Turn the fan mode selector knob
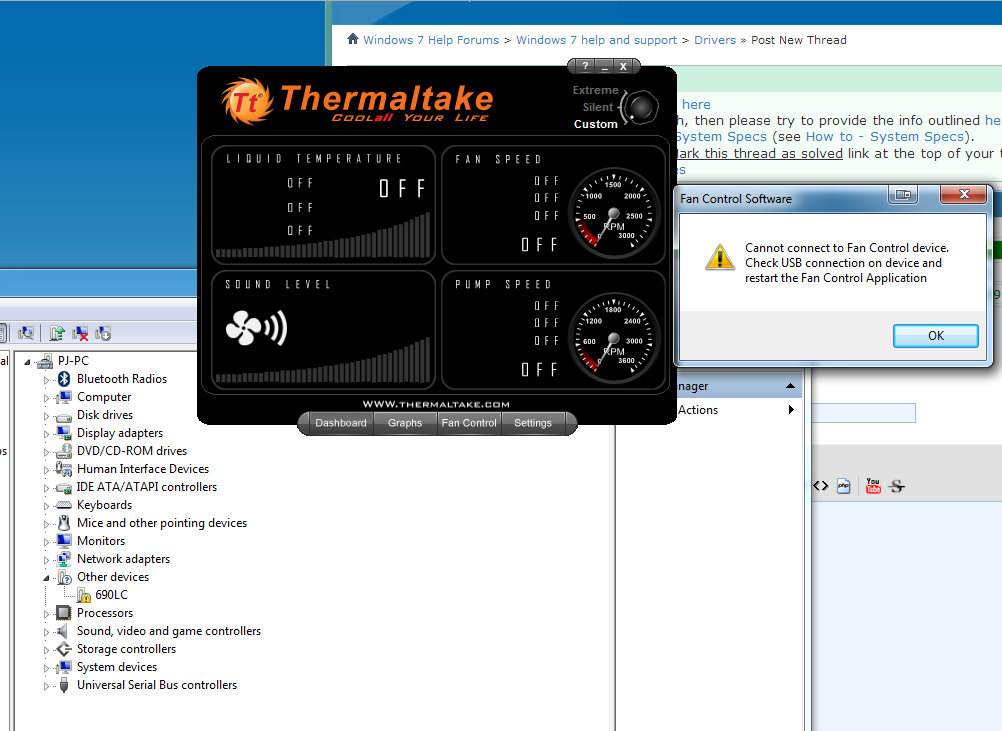Image resolution: width=1002 pixels, height=731 pixels. [640, 107]
